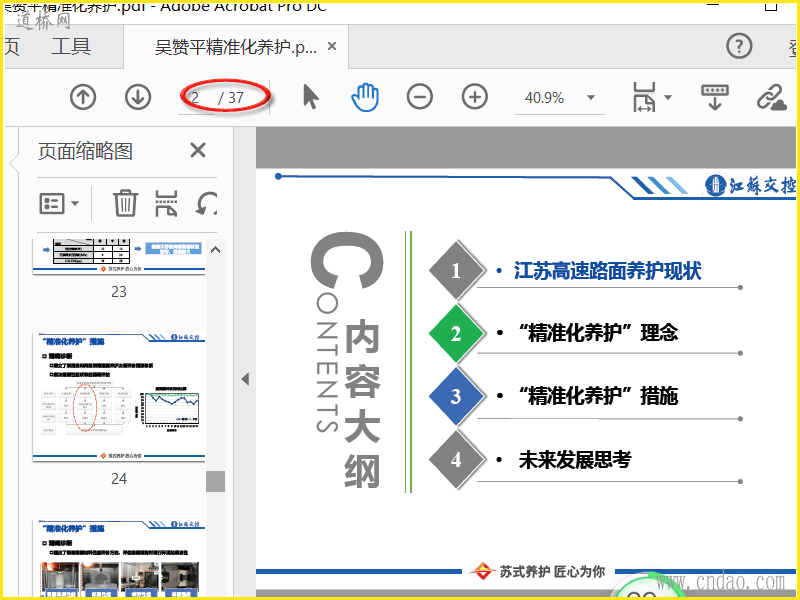Open the help question mark icon

click(739, 46)
